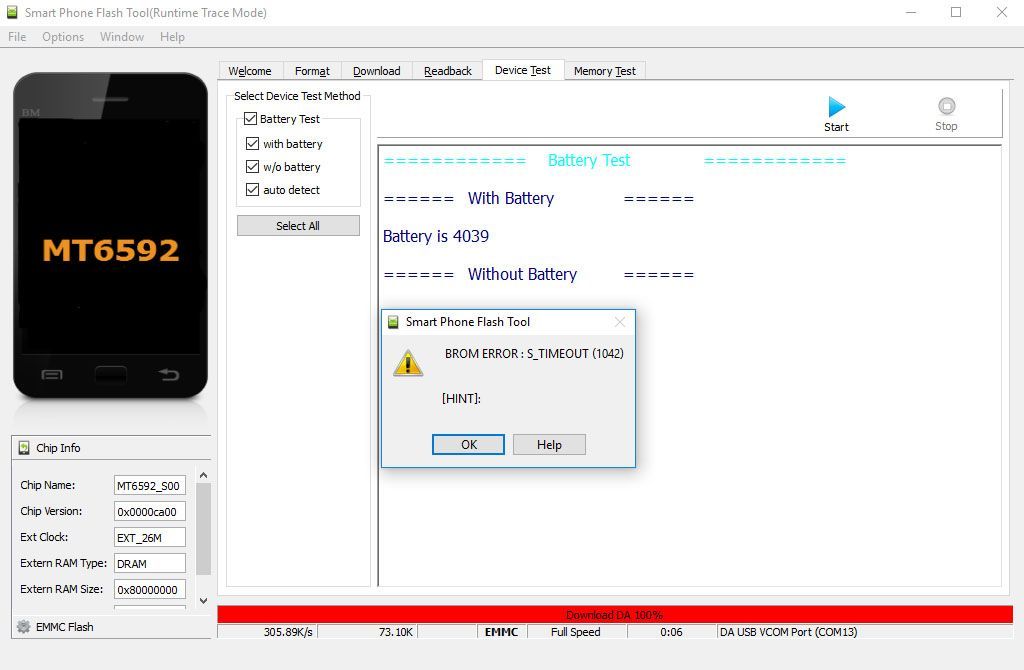
Task: Switch to the Memory Test tab
Action: point(605,71)
